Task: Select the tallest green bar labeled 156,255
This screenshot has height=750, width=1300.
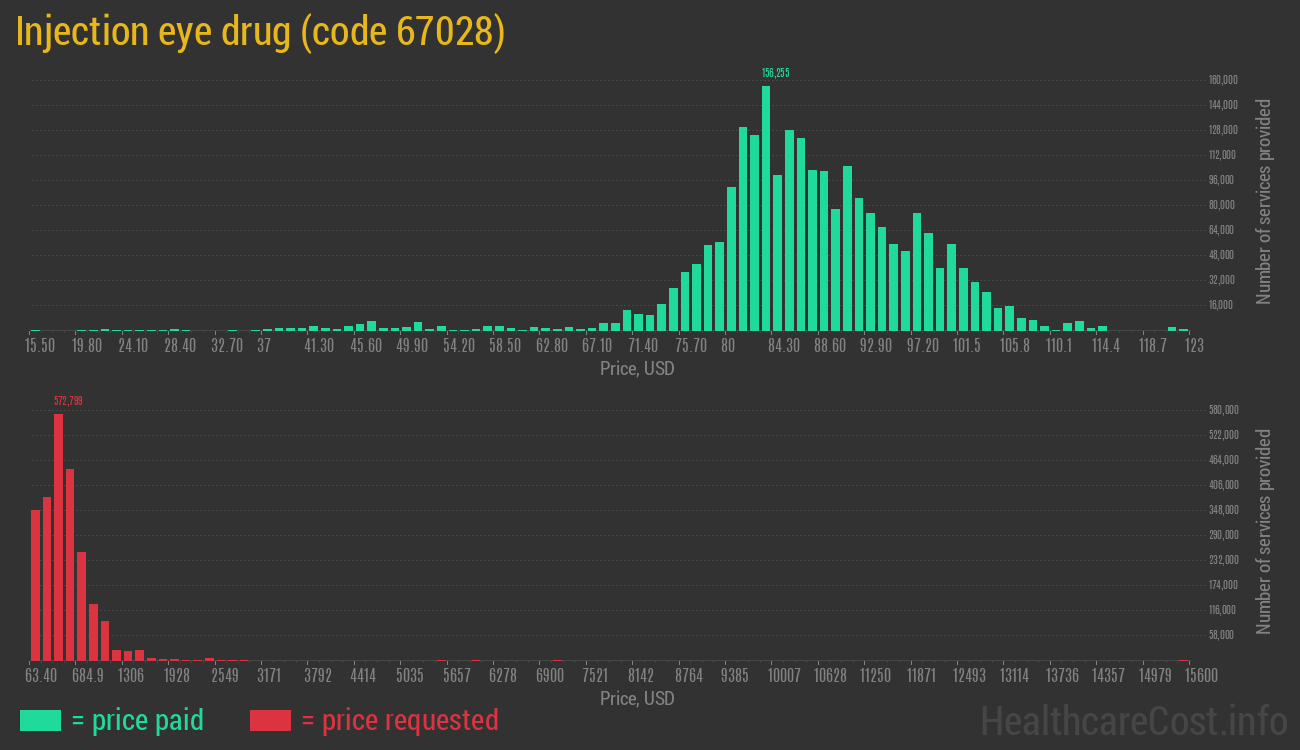Action: (766, 208)
